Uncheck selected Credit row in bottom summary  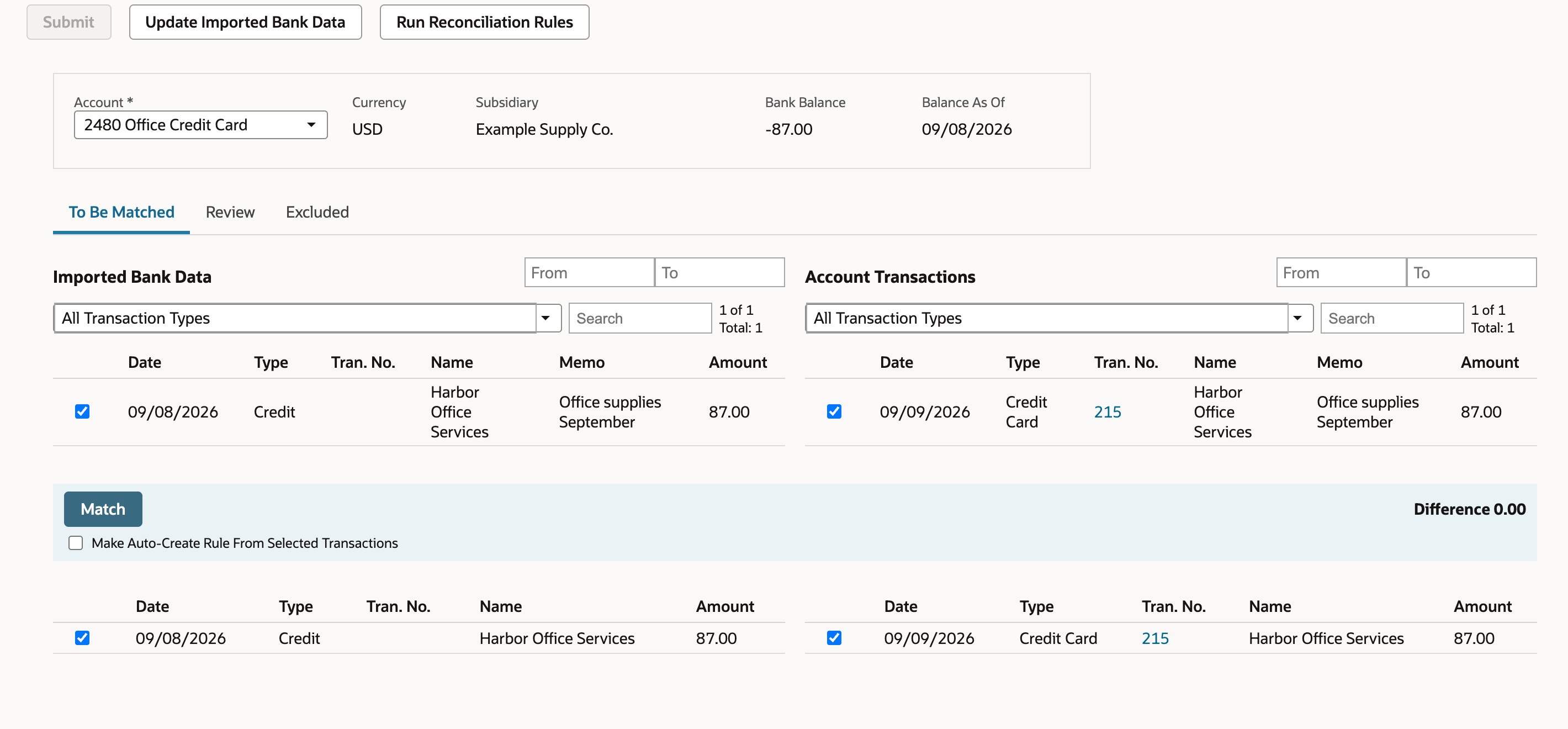82,638
